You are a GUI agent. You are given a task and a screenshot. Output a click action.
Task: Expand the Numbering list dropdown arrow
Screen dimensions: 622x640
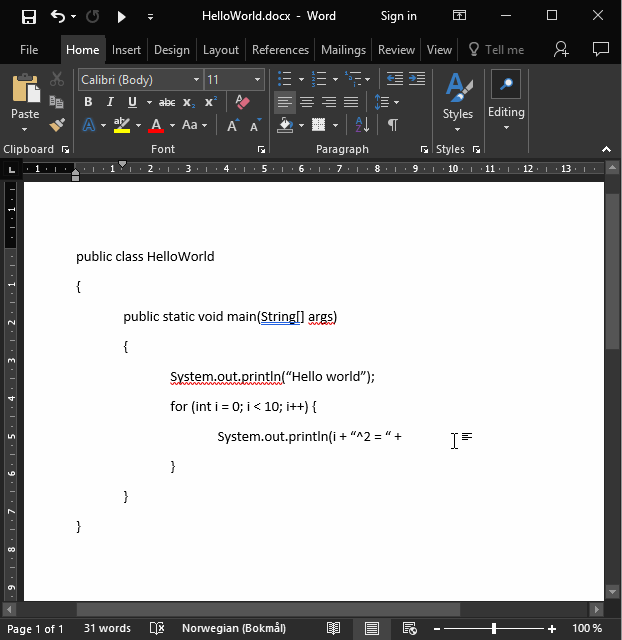335,79
